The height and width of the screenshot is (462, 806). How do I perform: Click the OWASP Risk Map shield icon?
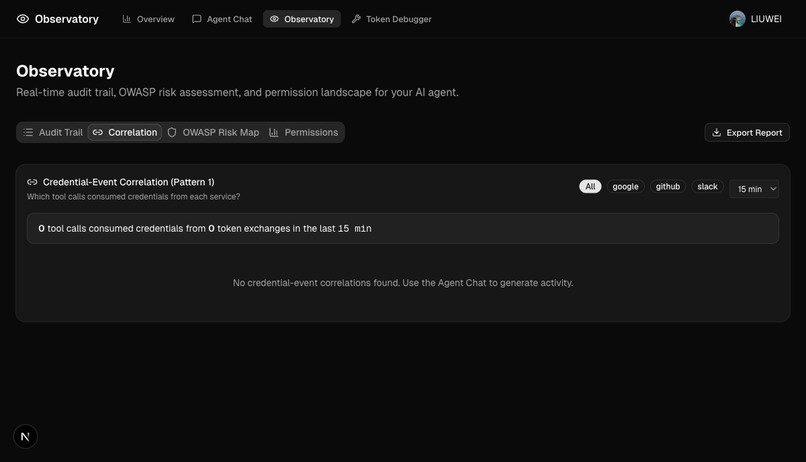point(172,132)
